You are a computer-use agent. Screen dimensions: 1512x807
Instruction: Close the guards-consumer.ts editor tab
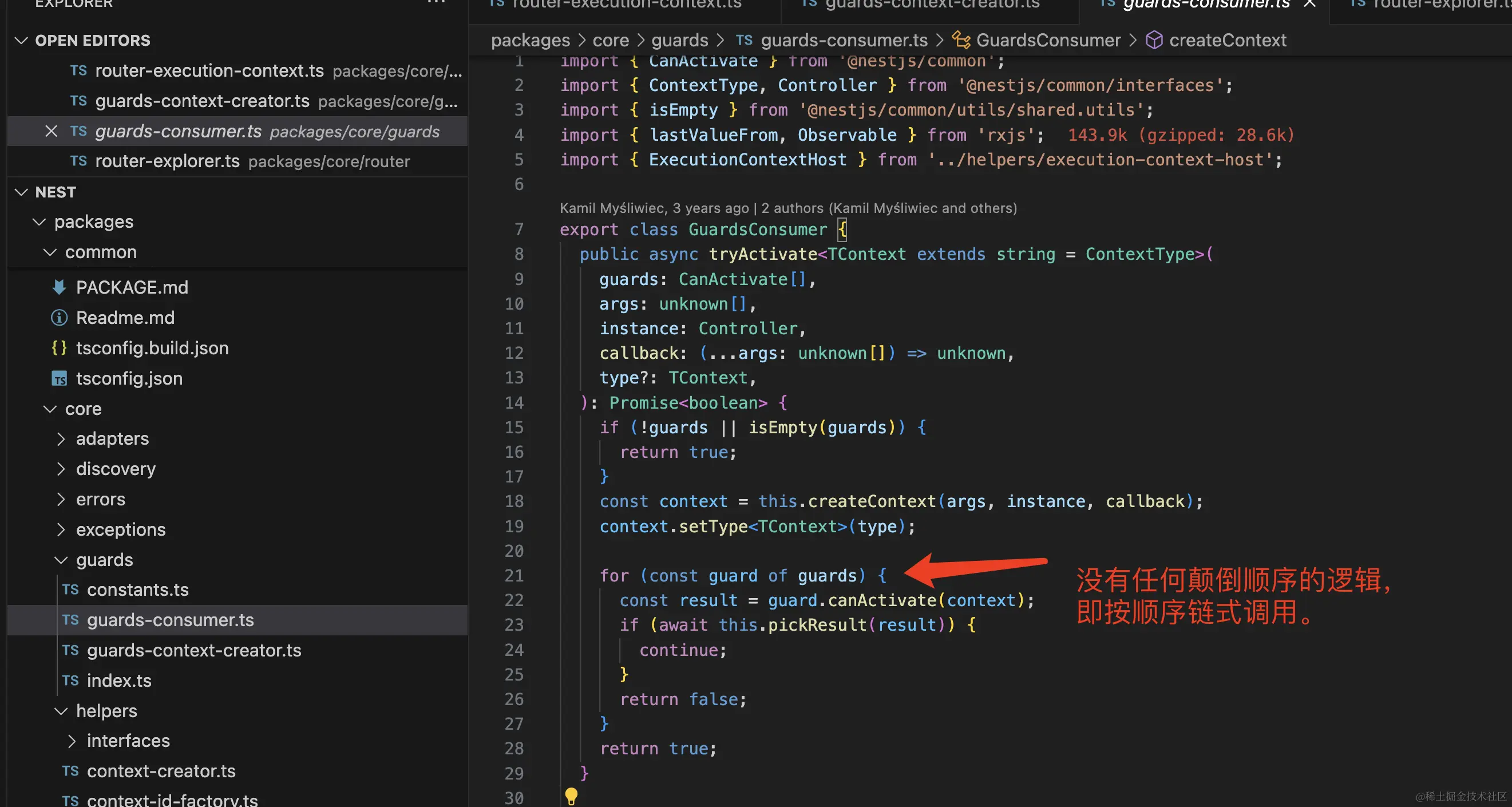(x=1309, y=4)
